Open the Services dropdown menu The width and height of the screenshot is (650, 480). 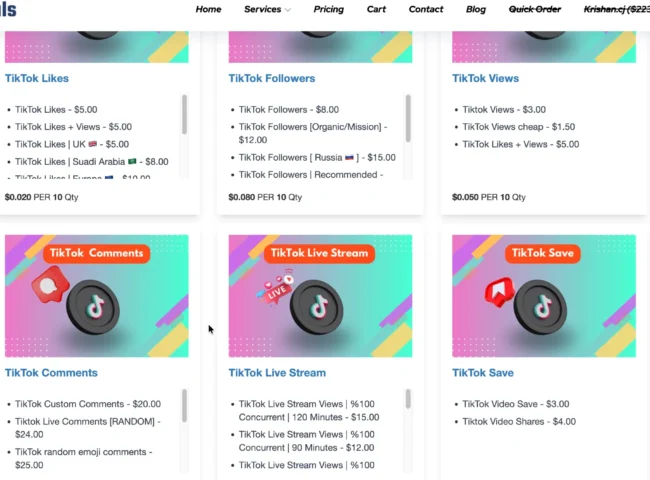point(267,9)
